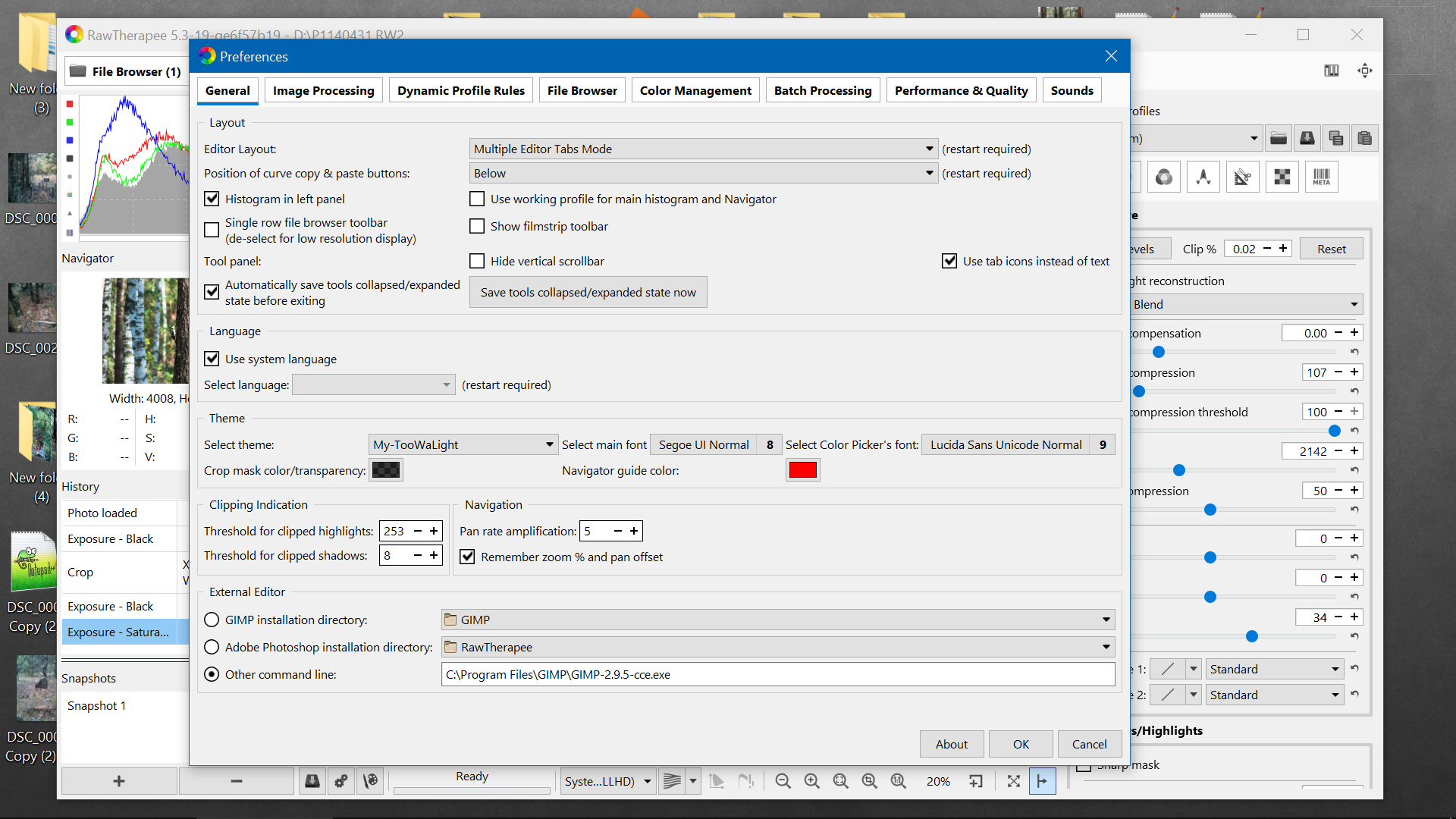Add image to processing queue (gears icon)
Viewport: 1456px width, 819px height.
click(x=340, y=781)
